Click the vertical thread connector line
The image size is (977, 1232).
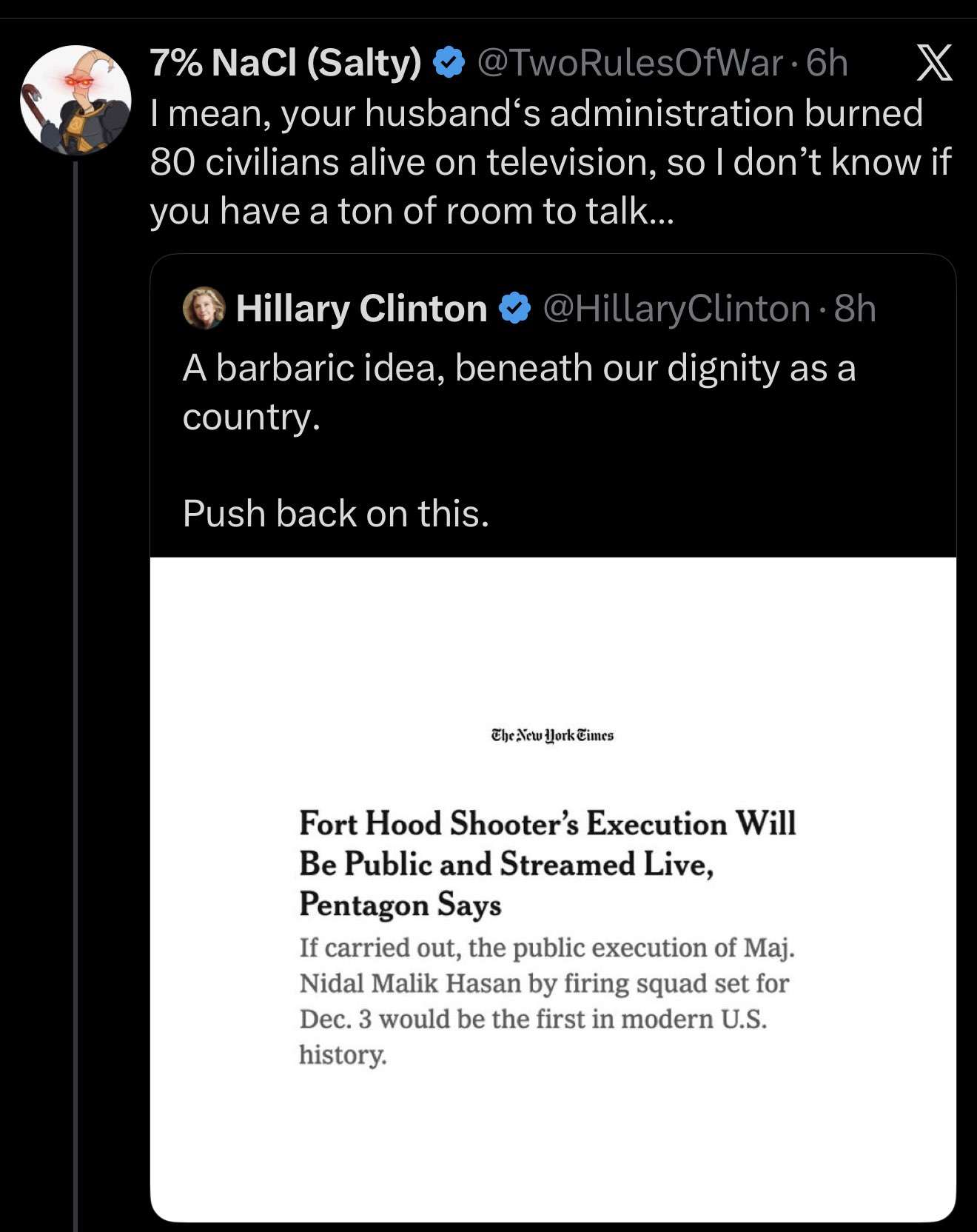(75, 696)
